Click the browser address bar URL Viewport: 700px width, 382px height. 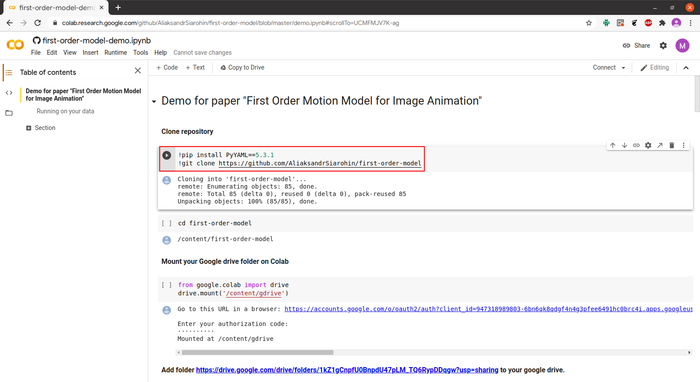[230, 23]
